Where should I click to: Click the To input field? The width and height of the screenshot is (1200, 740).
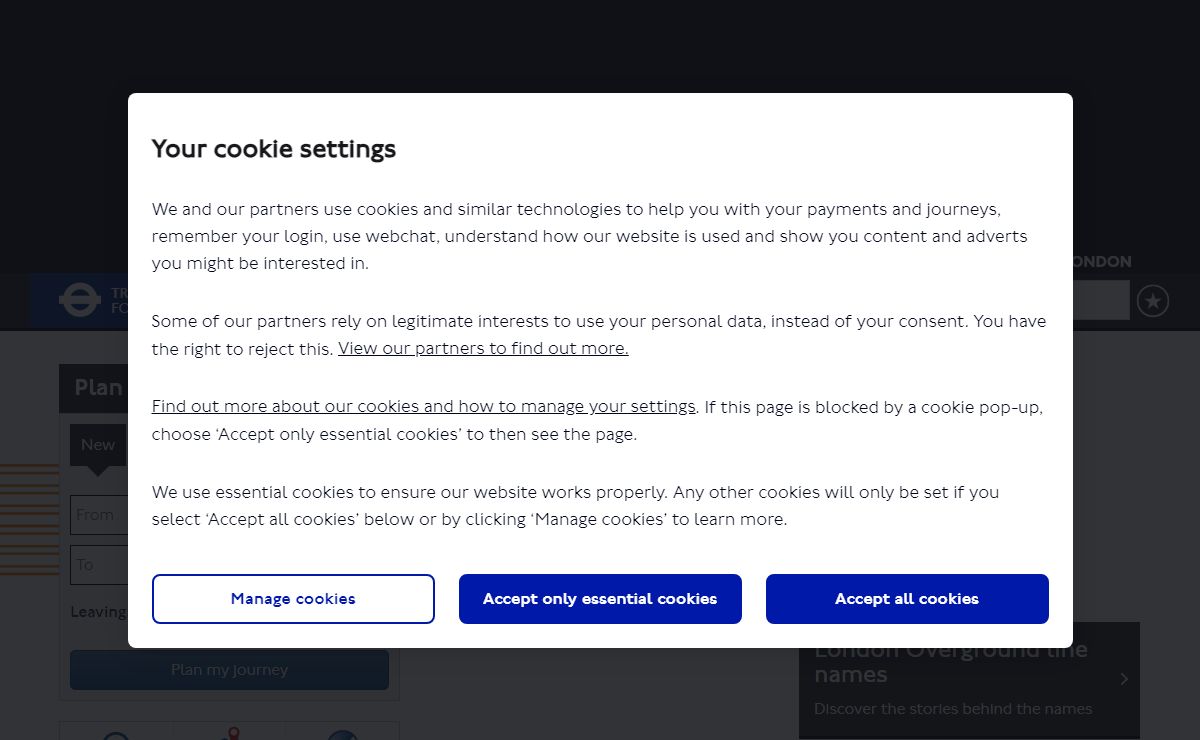coord(99,565)
